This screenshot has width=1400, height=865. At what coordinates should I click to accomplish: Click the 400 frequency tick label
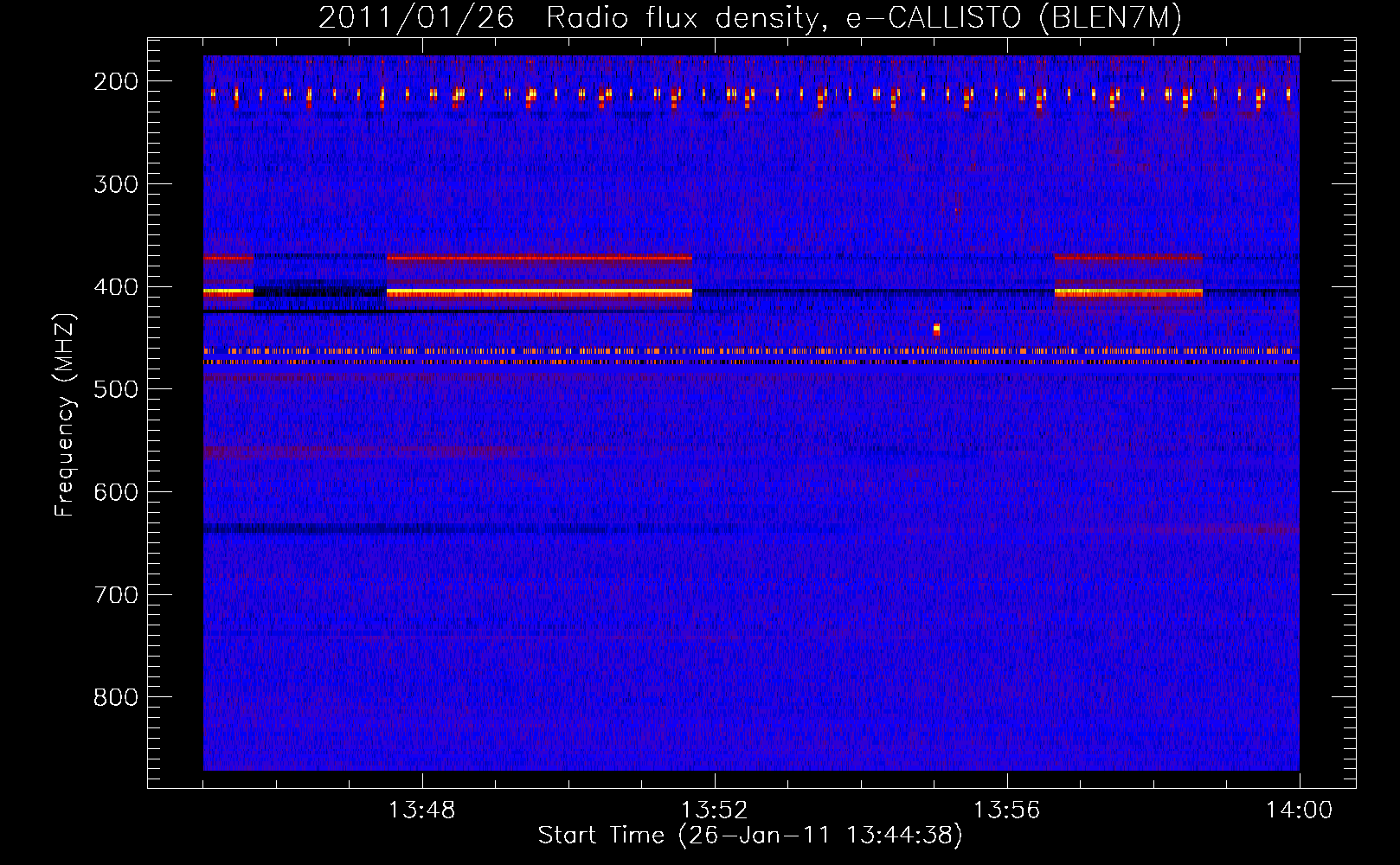coord(116,287)
